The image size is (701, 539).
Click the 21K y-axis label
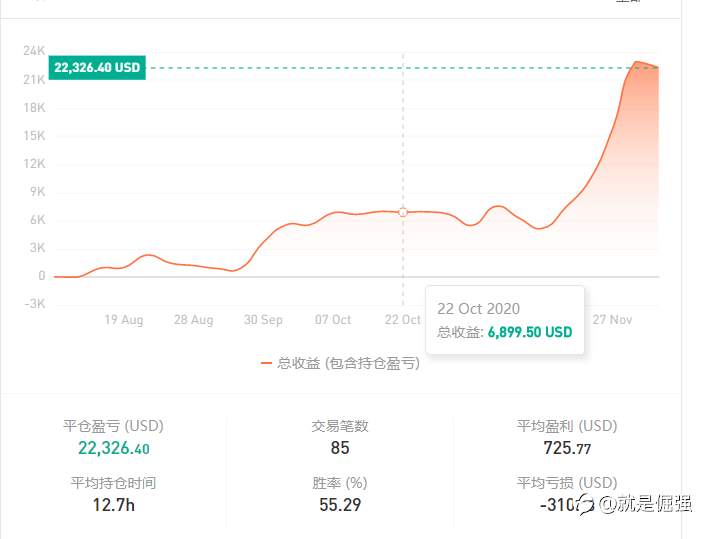(34, 80)
